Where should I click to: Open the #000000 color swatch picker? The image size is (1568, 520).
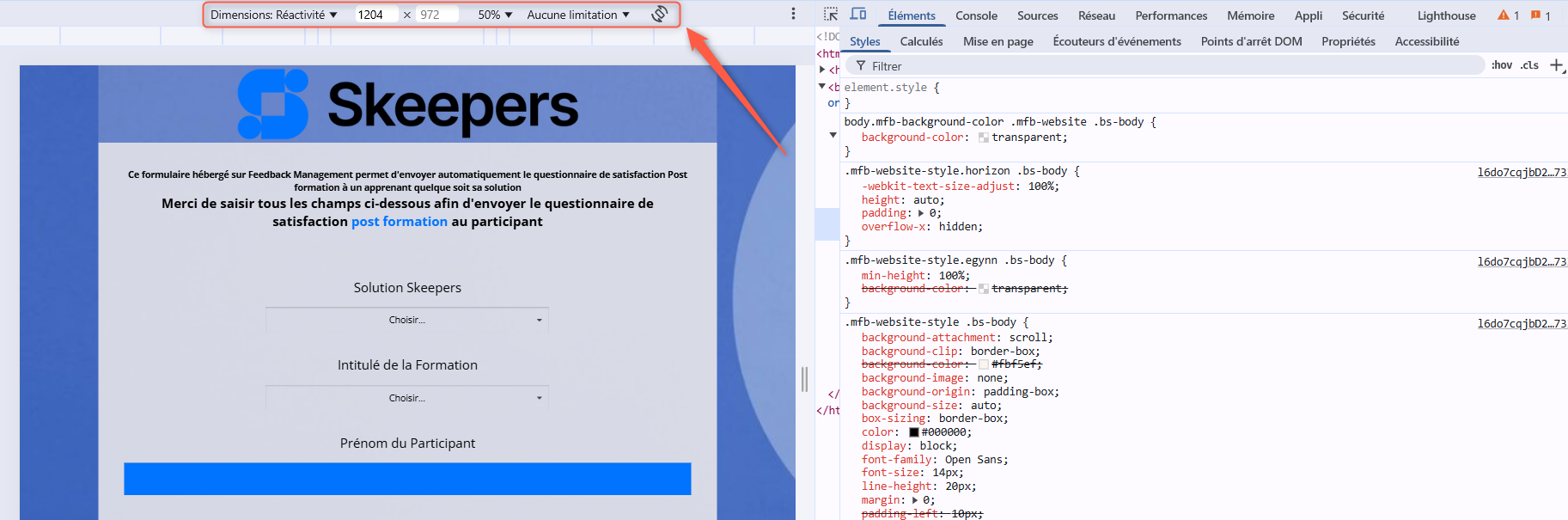point(914,432)
